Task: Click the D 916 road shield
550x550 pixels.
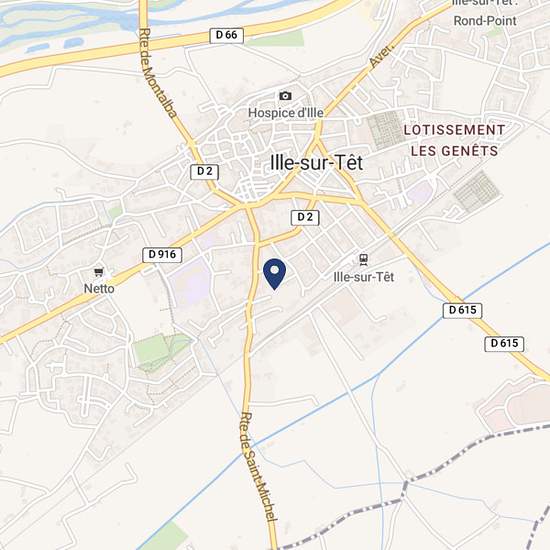Action: coord(162,255)
